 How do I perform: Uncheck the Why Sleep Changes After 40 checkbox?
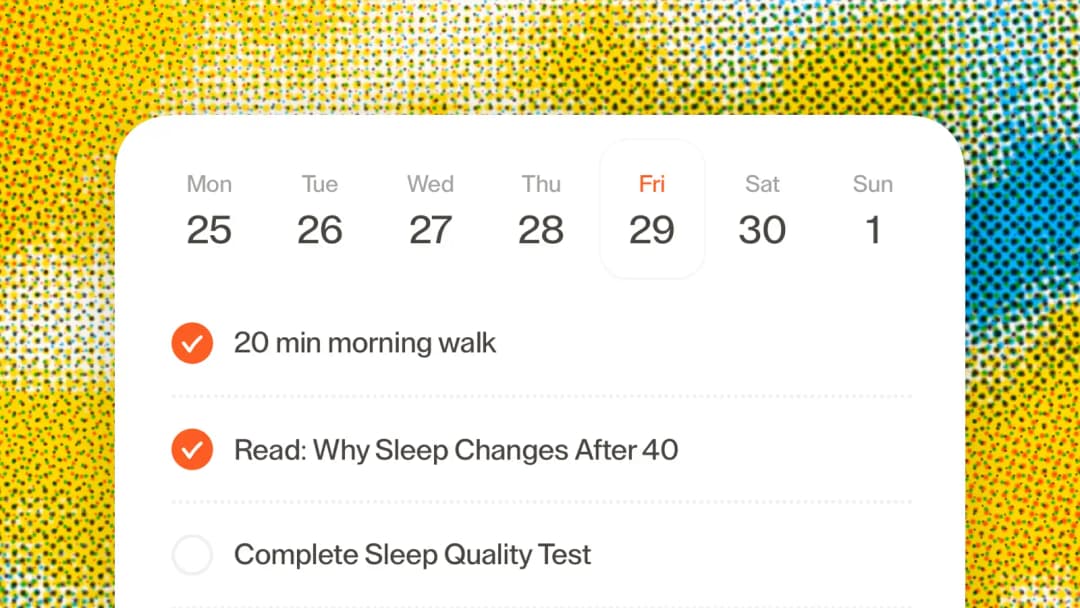point(192,450)
